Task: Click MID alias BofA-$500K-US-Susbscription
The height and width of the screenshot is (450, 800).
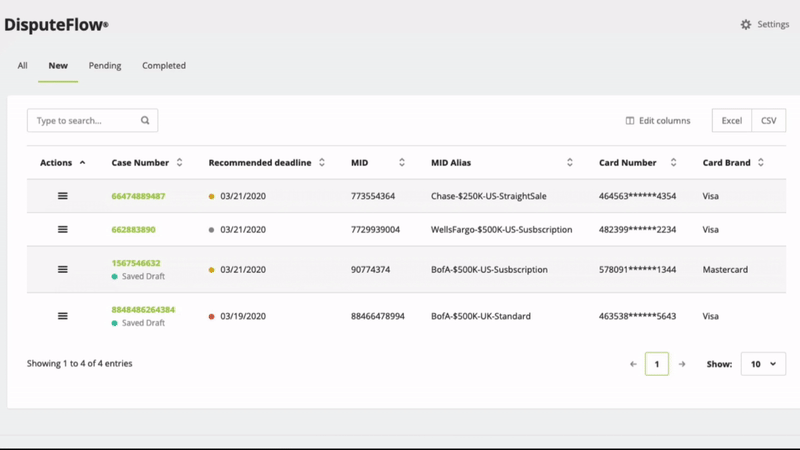Action: point(489,269)
